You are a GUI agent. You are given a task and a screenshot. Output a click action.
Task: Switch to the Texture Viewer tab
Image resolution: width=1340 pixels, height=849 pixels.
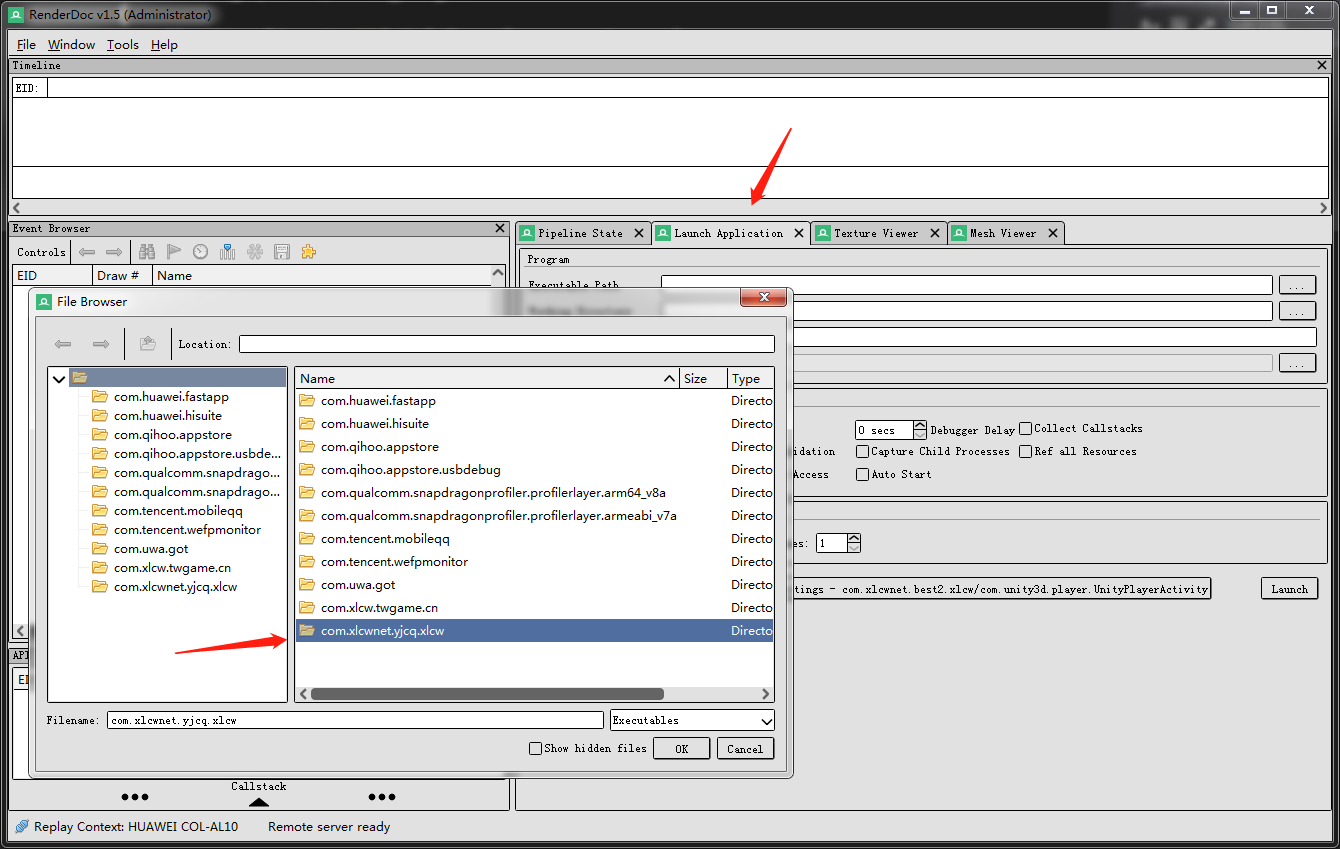(878, 232)
